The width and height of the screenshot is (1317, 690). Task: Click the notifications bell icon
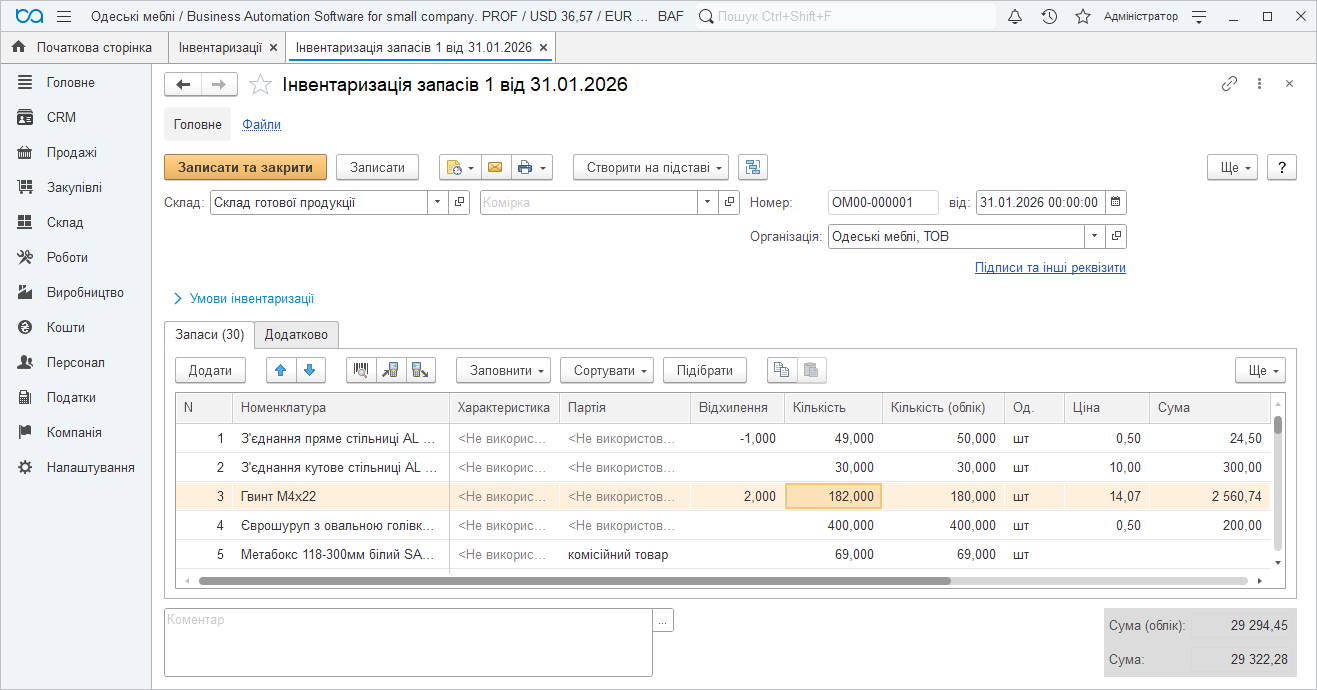[1015, 17]
